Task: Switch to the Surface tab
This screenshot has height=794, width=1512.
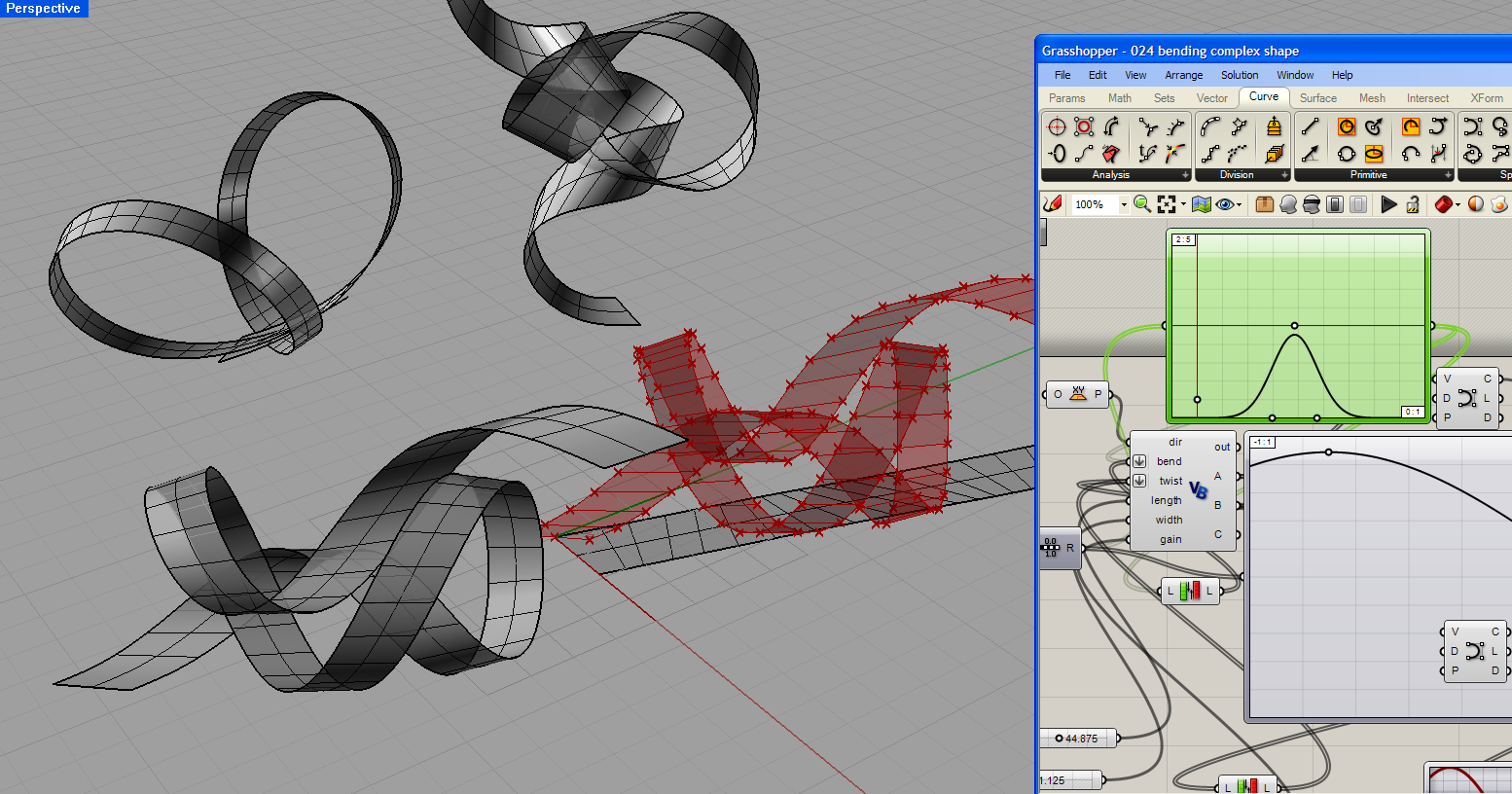Action: 1317,97
